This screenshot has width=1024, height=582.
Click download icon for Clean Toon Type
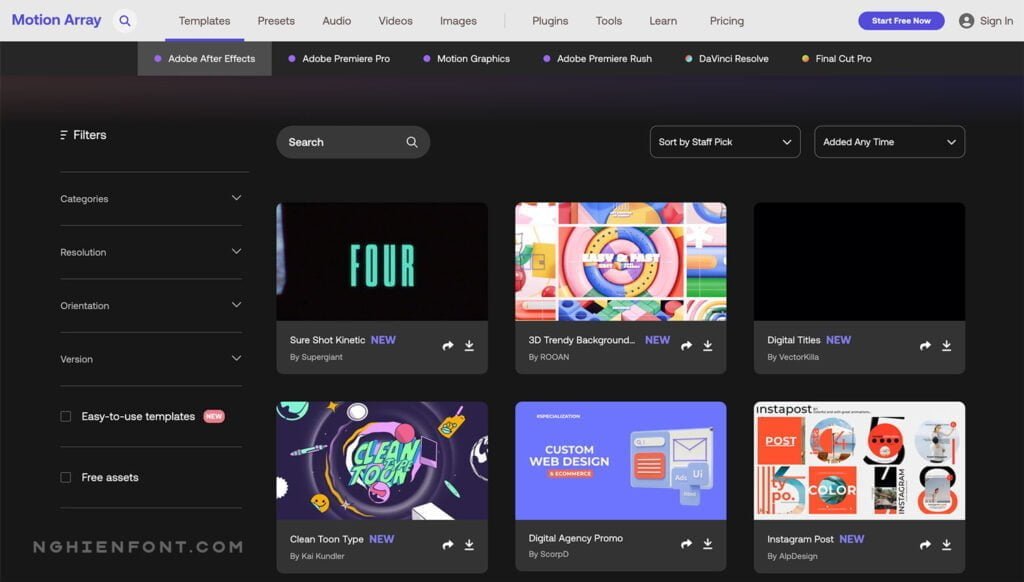pyautogui.click(x=469, y=545)
